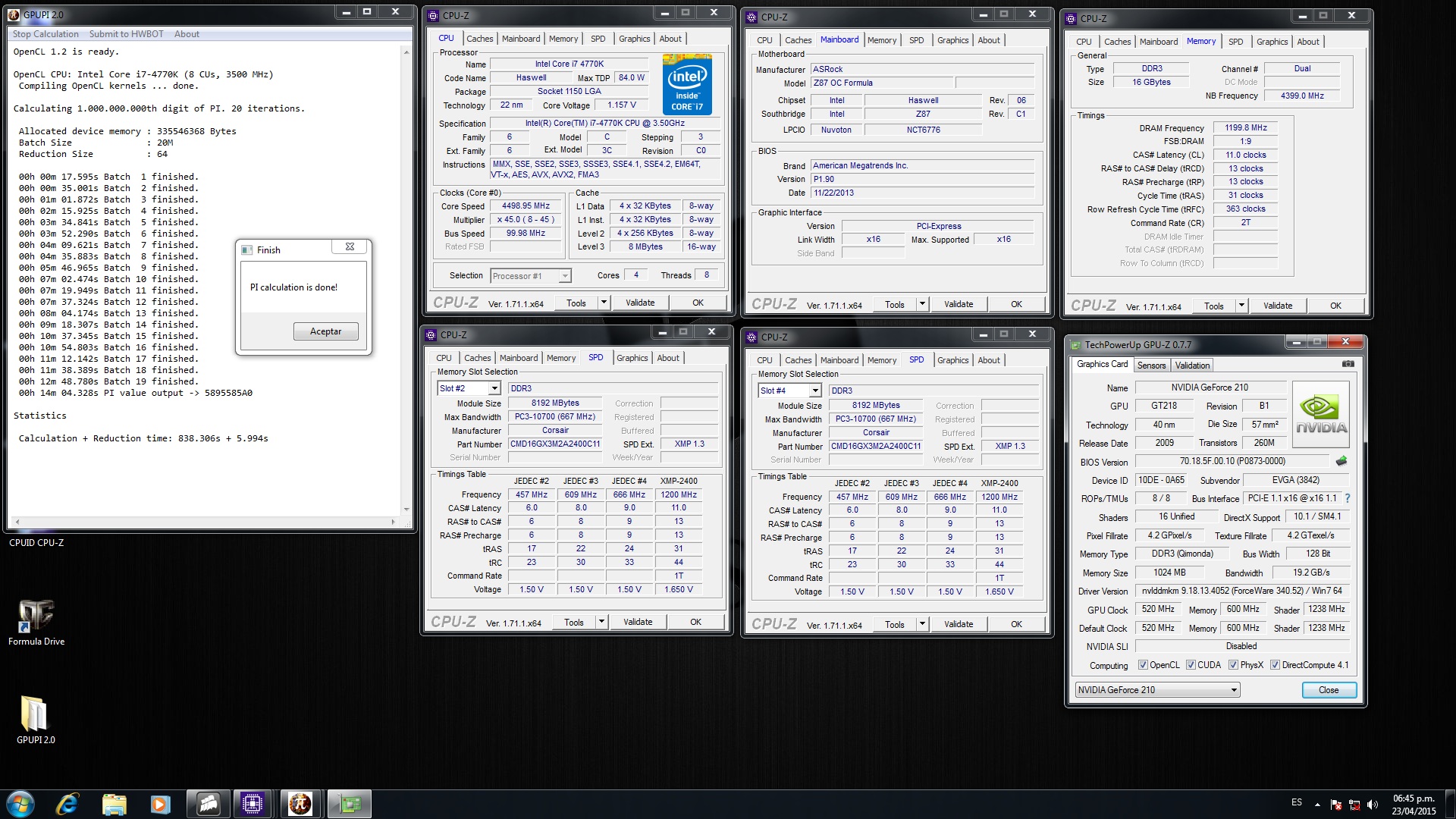The image size is (1456, 819).
Task: Toggle the CUDA checkbox in GPU-Z
Action: [1191, 665]
